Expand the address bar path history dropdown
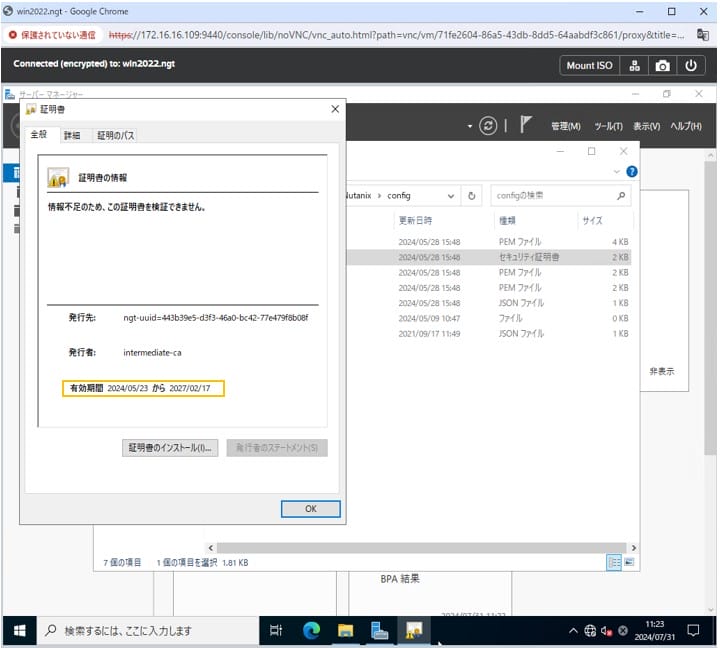The width and height of the screenshot is (720, 648). click(451, 196)
